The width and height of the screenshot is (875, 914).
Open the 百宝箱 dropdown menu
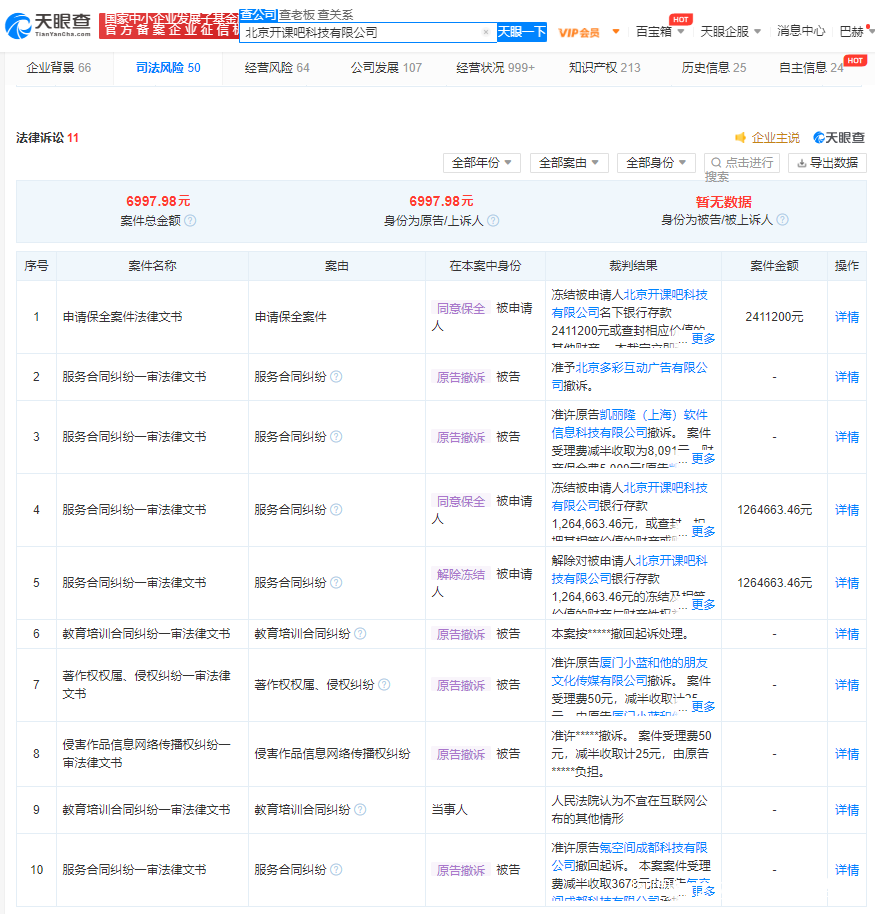pyautogui.click(x=661, y=32)
